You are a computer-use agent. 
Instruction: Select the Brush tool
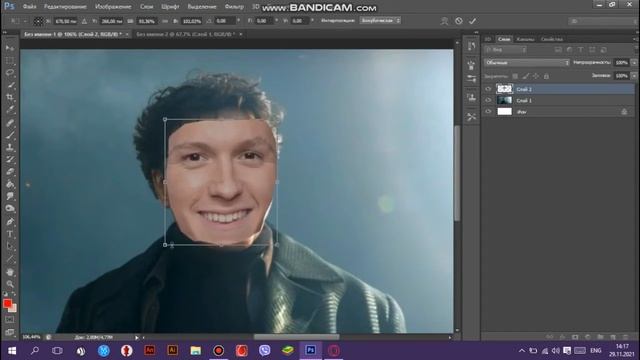click(10, 135)
